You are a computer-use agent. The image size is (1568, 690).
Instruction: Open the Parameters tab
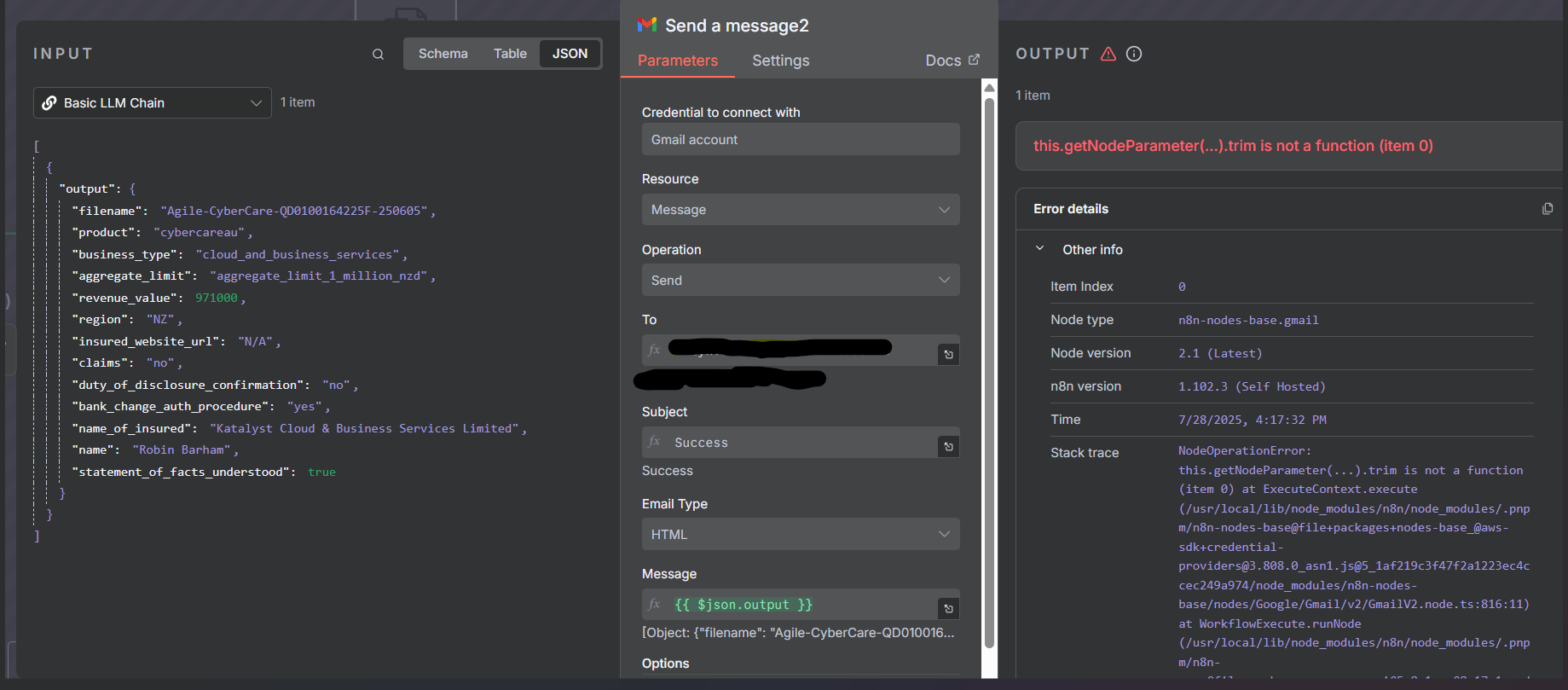[x=678, y=61]
